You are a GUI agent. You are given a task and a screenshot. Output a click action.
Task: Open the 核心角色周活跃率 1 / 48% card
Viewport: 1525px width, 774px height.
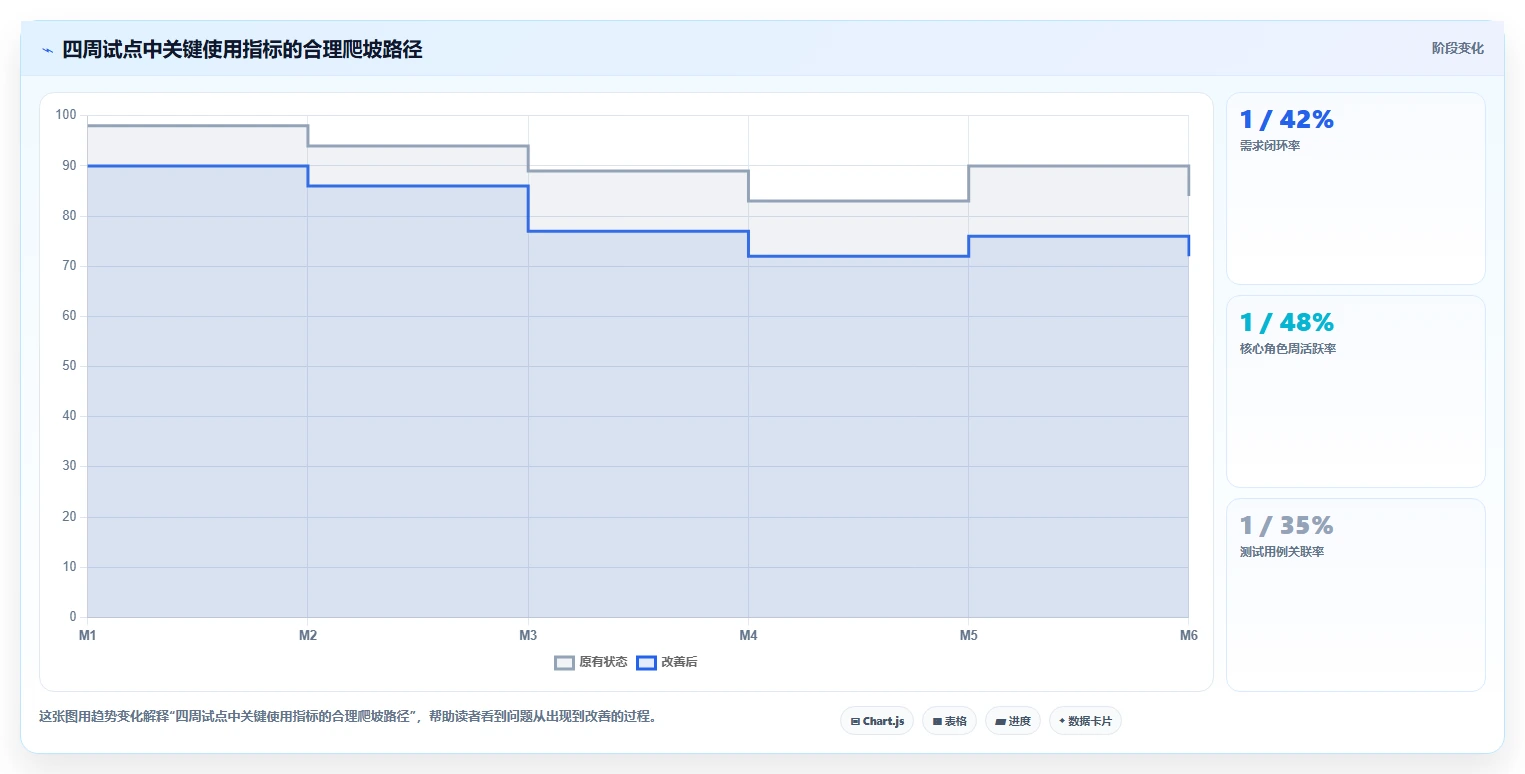pos(1355,391)
